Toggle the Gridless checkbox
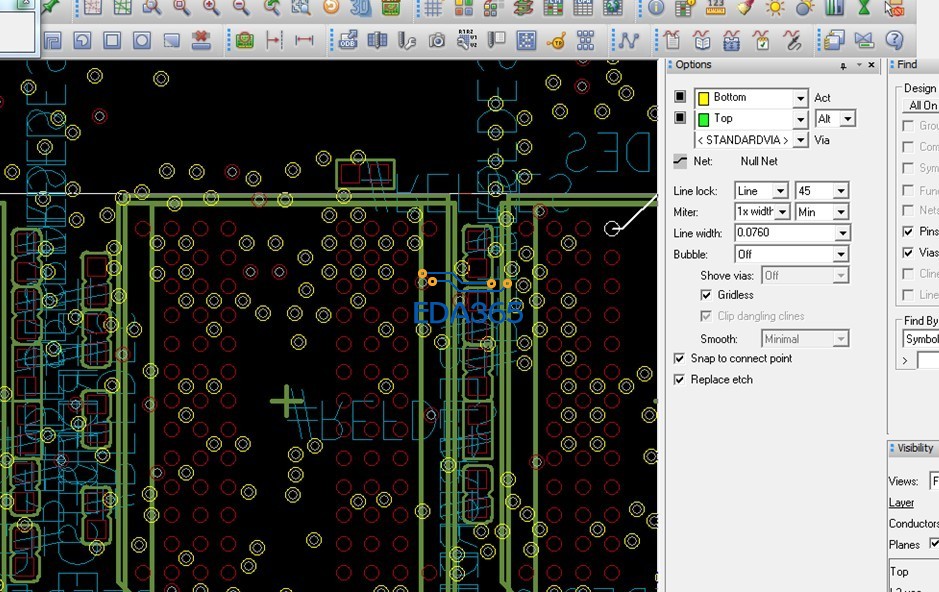 click(707, 295)
